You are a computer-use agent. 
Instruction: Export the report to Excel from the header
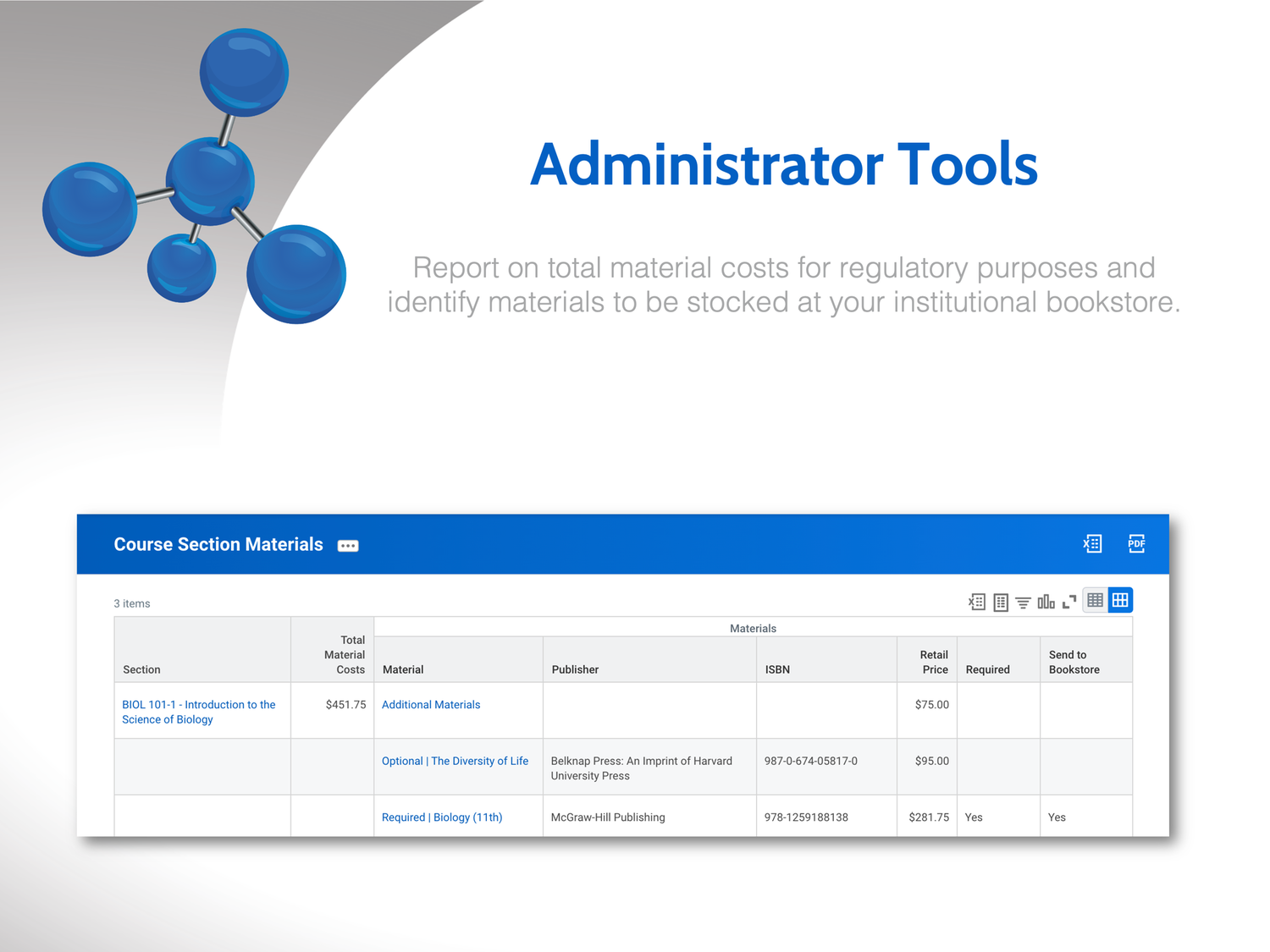[1092, 543]
